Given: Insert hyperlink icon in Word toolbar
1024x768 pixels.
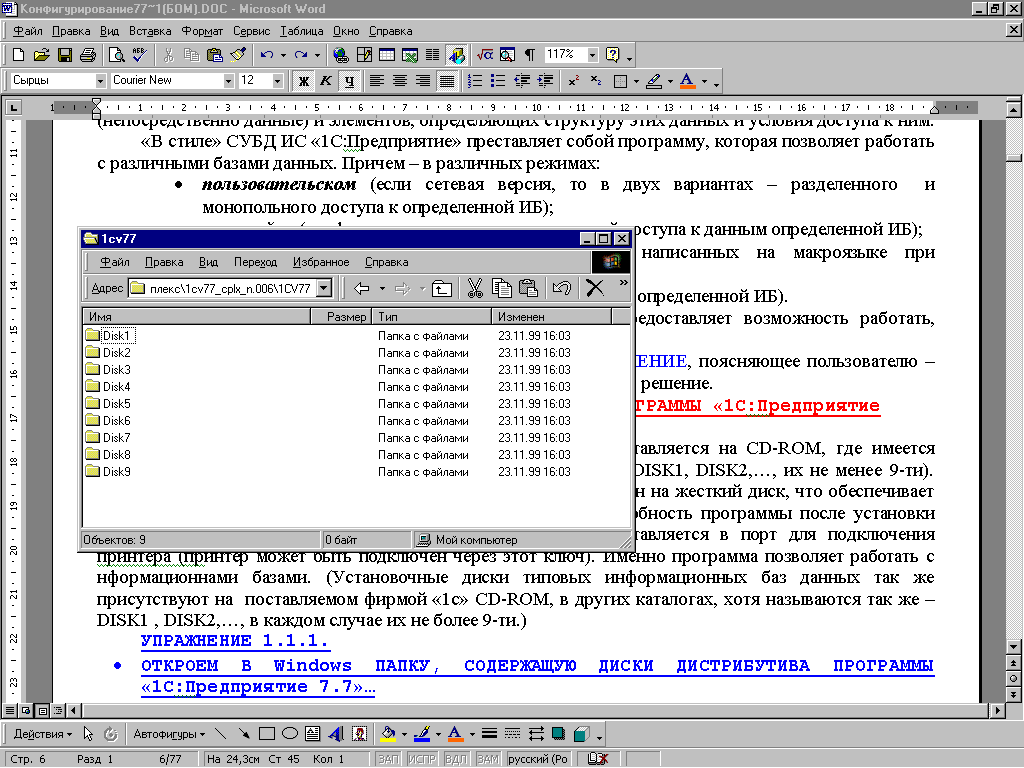Looking at the screenshot, I should click(x=340, y=55).
